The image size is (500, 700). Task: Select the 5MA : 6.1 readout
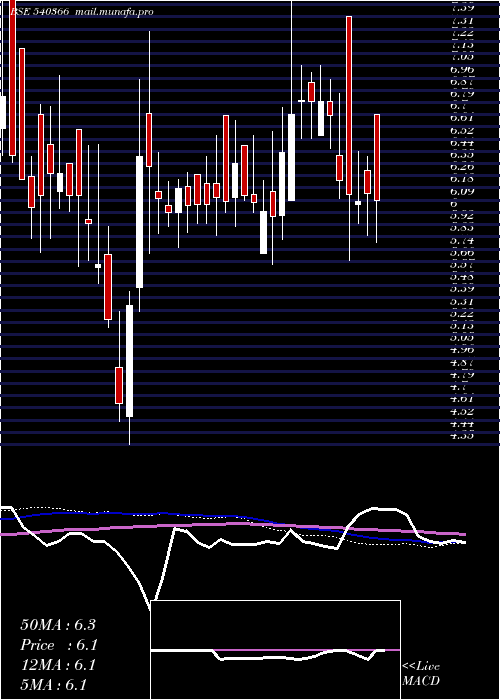click(54, 685)
